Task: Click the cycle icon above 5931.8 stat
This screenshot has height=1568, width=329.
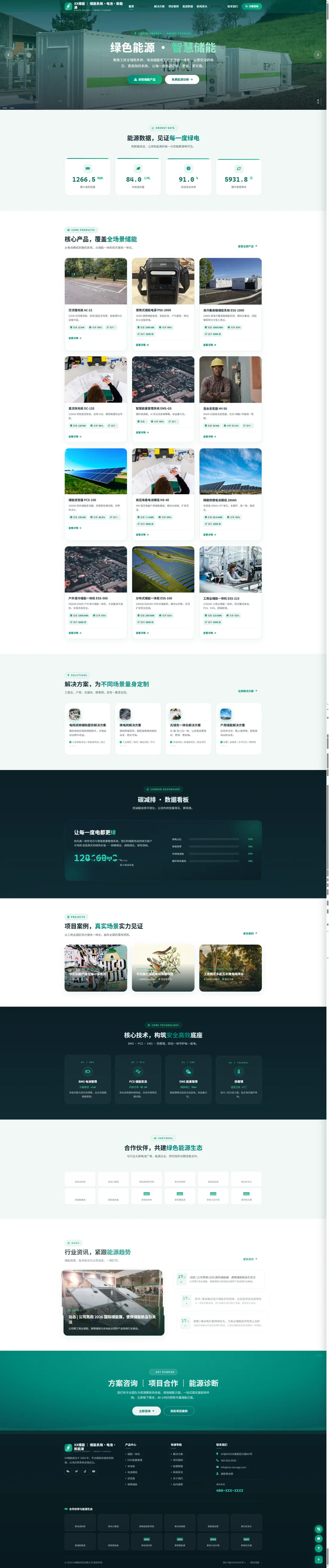Action: (239, 168)
